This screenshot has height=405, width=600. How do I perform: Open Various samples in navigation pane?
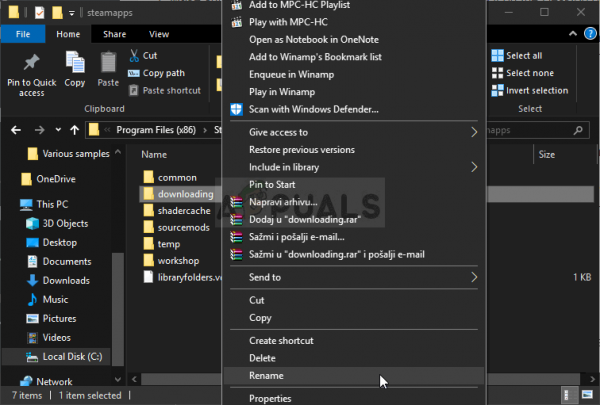[69, 154]
